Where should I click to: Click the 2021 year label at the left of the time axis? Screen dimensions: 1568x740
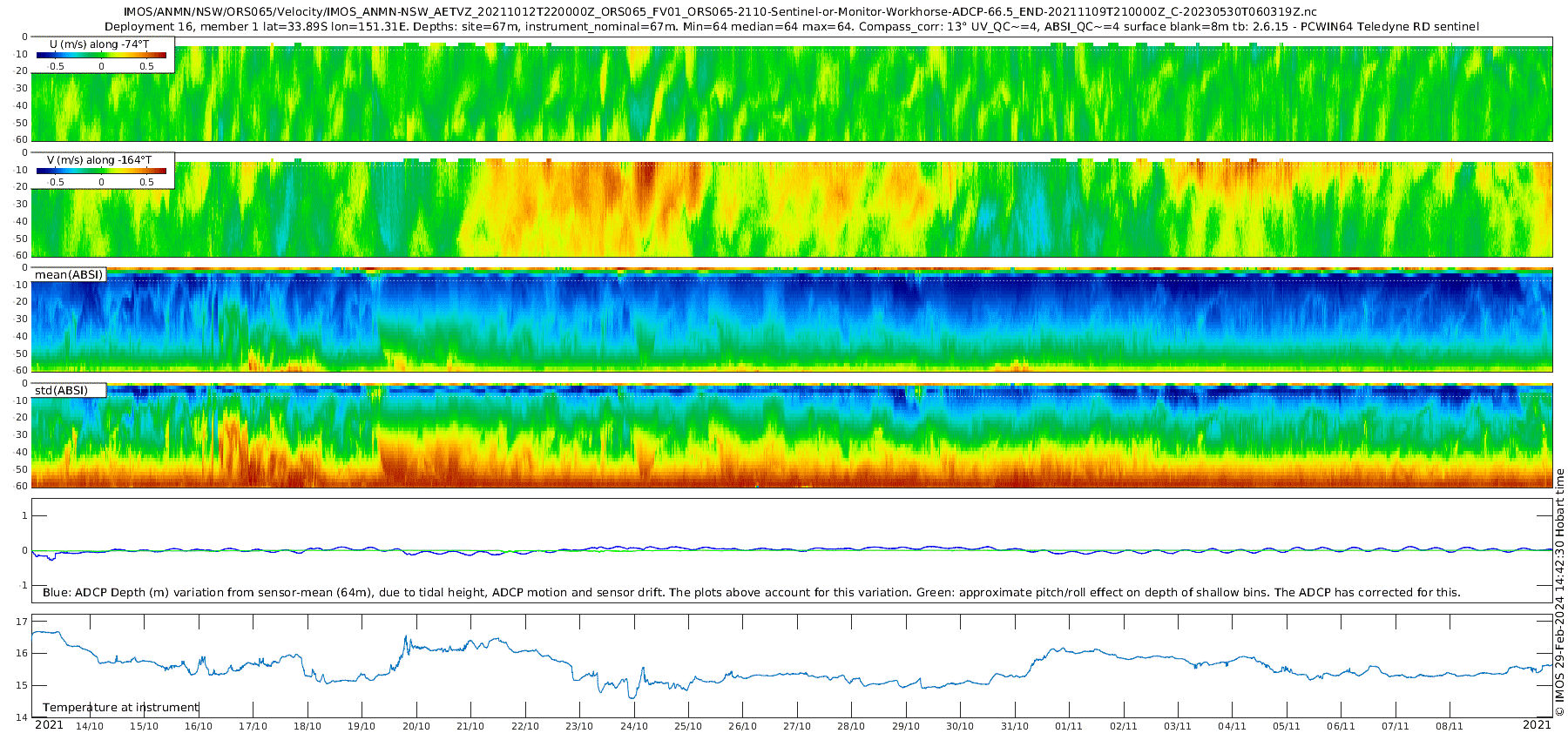pos(49,725)
